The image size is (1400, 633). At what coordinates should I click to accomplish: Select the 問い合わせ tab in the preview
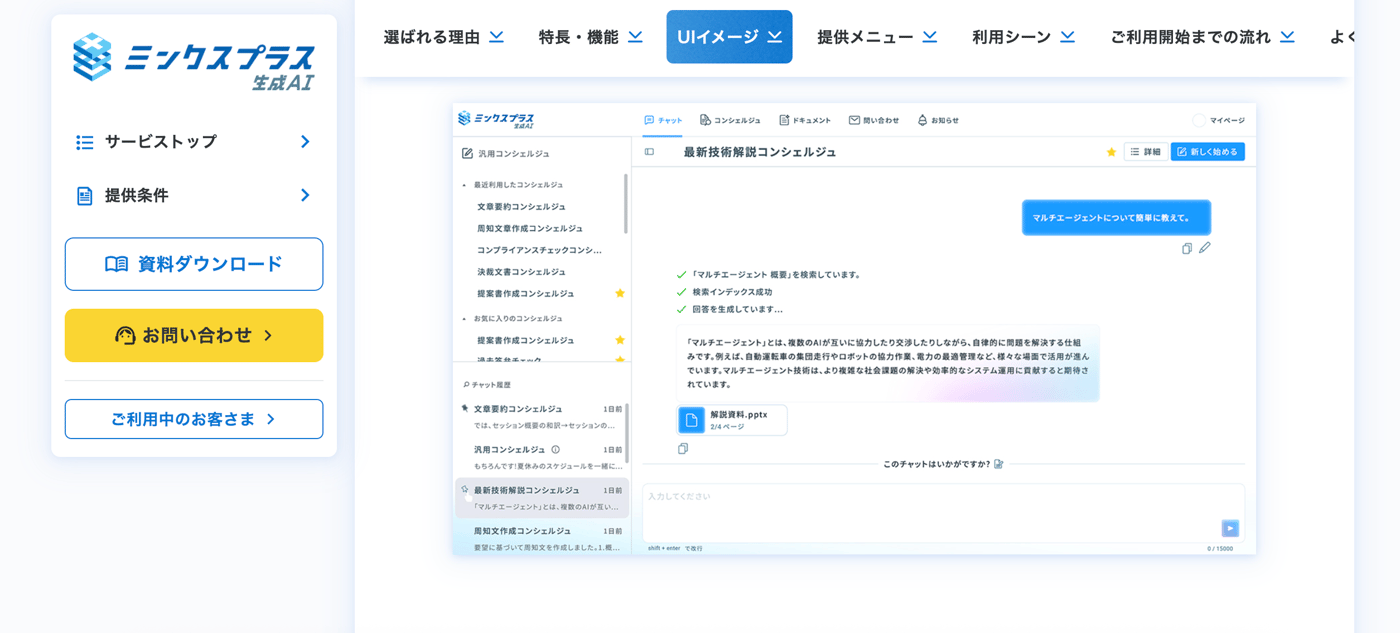(x=874, y=120)
